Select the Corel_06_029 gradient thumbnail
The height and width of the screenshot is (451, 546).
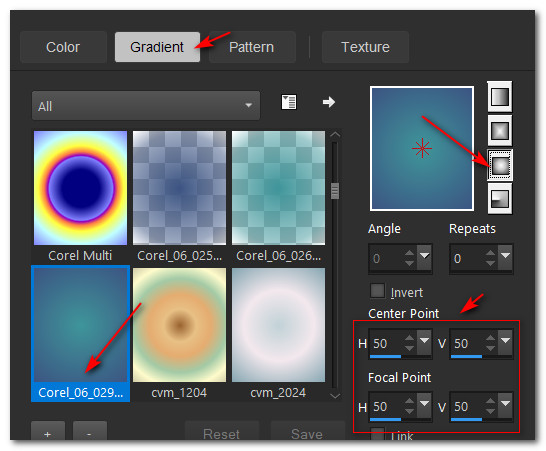pos(80,325)
